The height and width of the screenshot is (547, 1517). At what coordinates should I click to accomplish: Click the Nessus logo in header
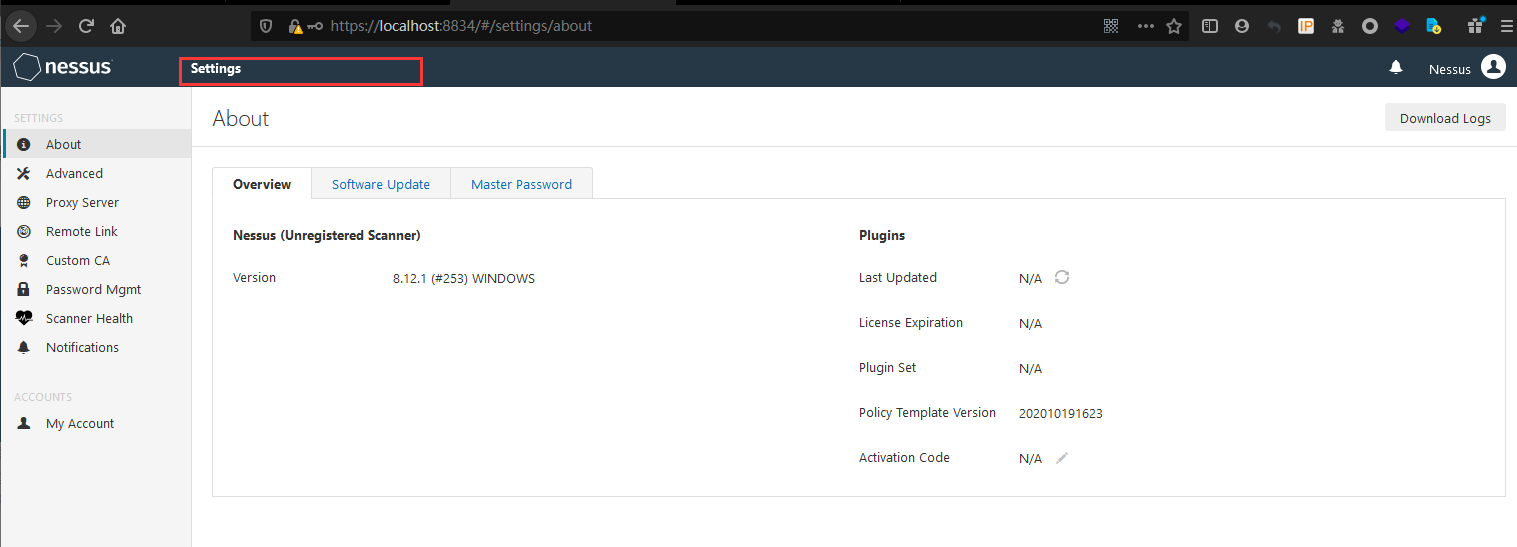click(x=63, y=67)
